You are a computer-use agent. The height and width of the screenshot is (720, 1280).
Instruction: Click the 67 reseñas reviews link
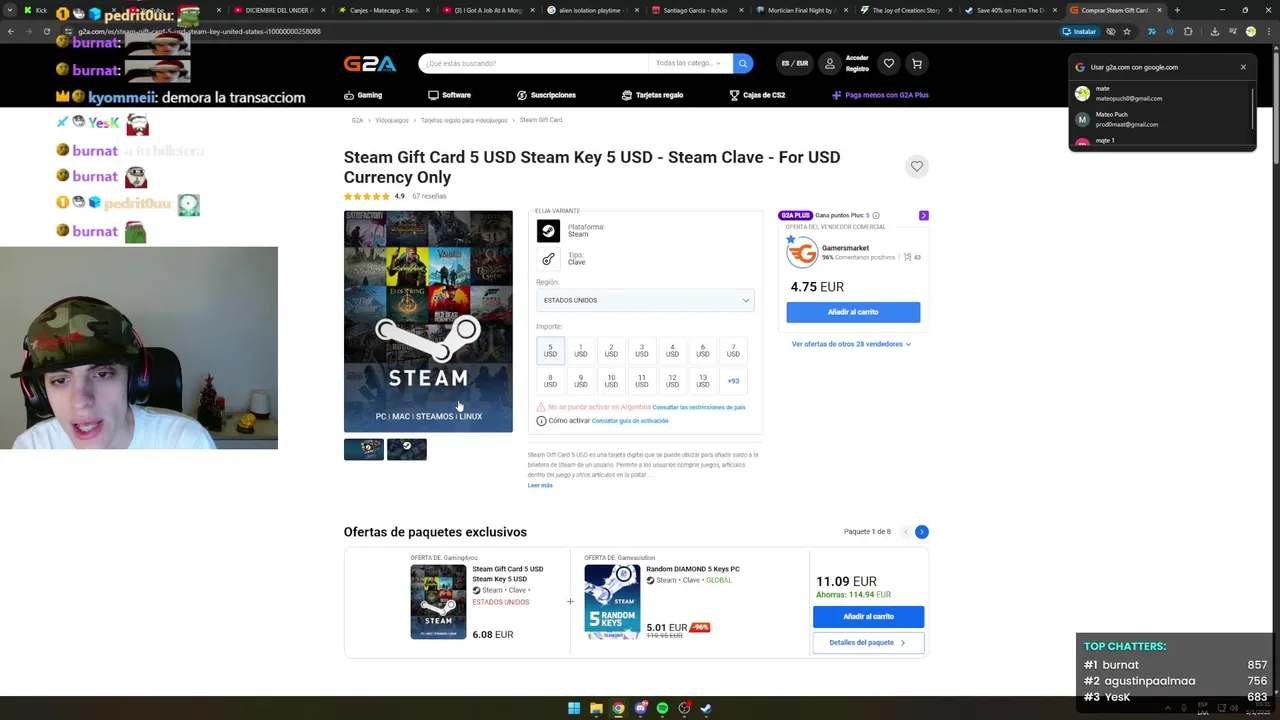pyautogui.click(x=429, y=196)
